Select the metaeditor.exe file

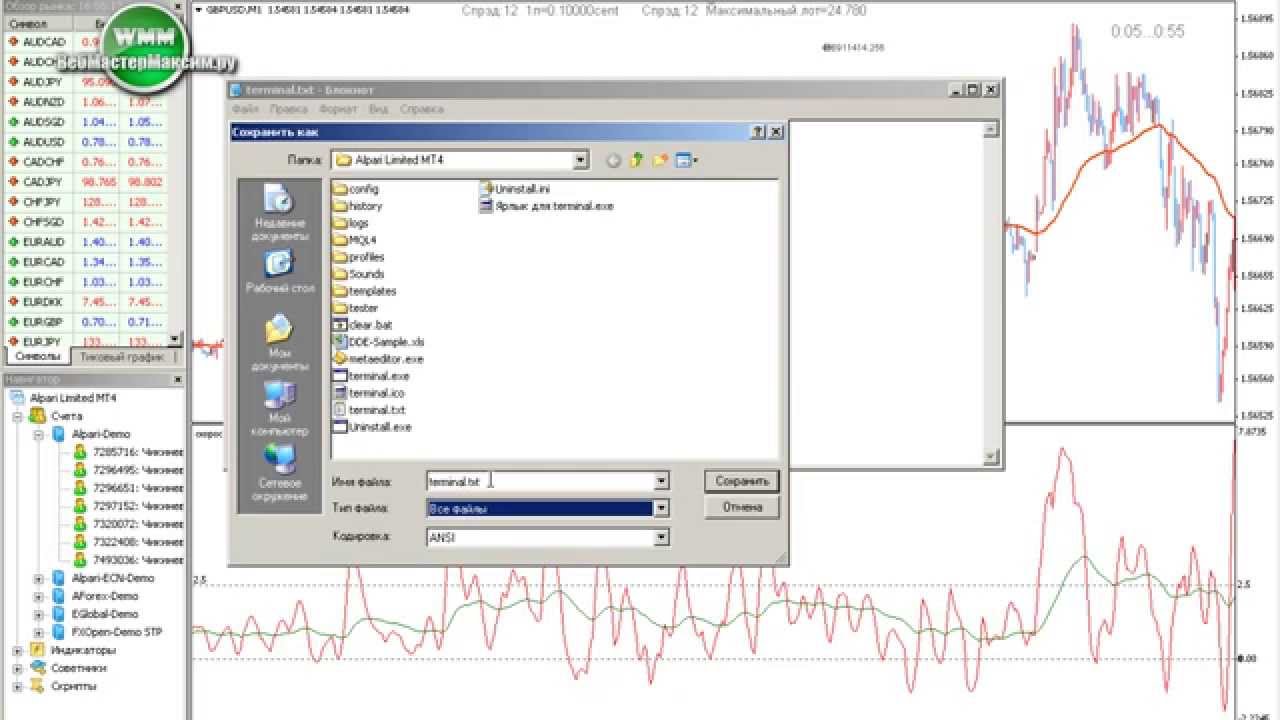pyautogui.click(x=377, y=359)
